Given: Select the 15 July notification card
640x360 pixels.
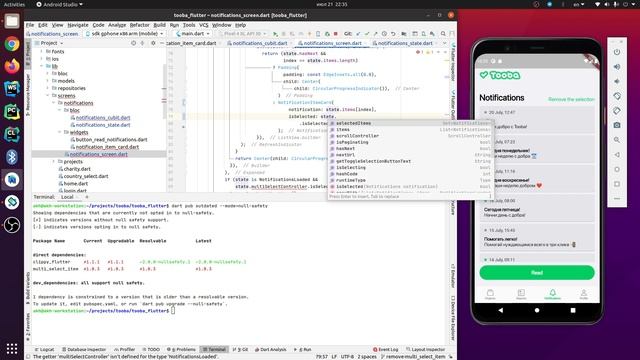Looking at the screenshot, I should (x=537, y=237).
